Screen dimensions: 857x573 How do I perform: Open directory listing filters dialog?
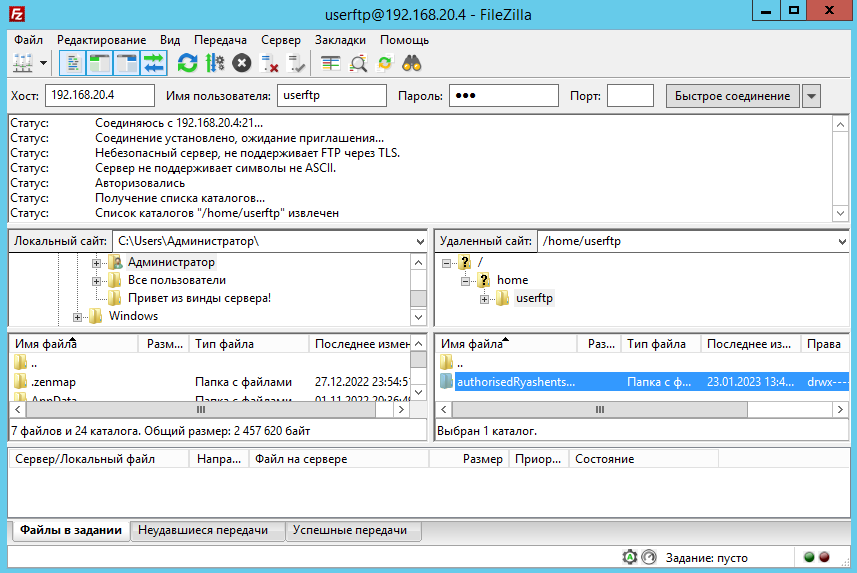pos(330,63)
